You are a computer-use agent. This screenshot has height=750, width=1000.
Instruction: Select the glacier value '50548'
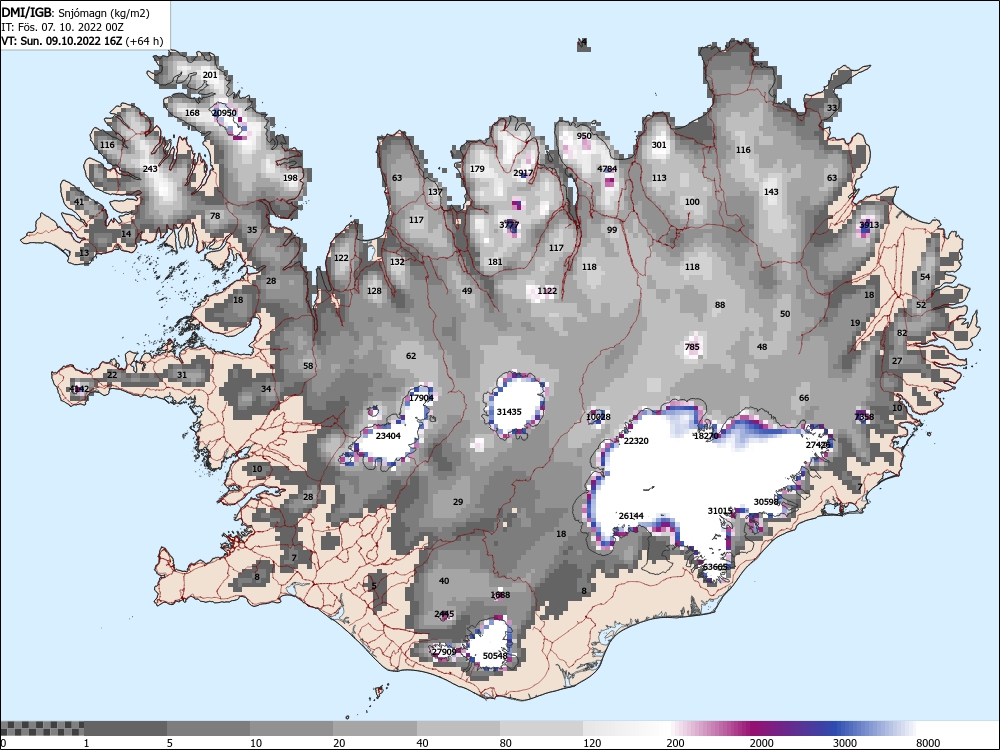point(495,656)
